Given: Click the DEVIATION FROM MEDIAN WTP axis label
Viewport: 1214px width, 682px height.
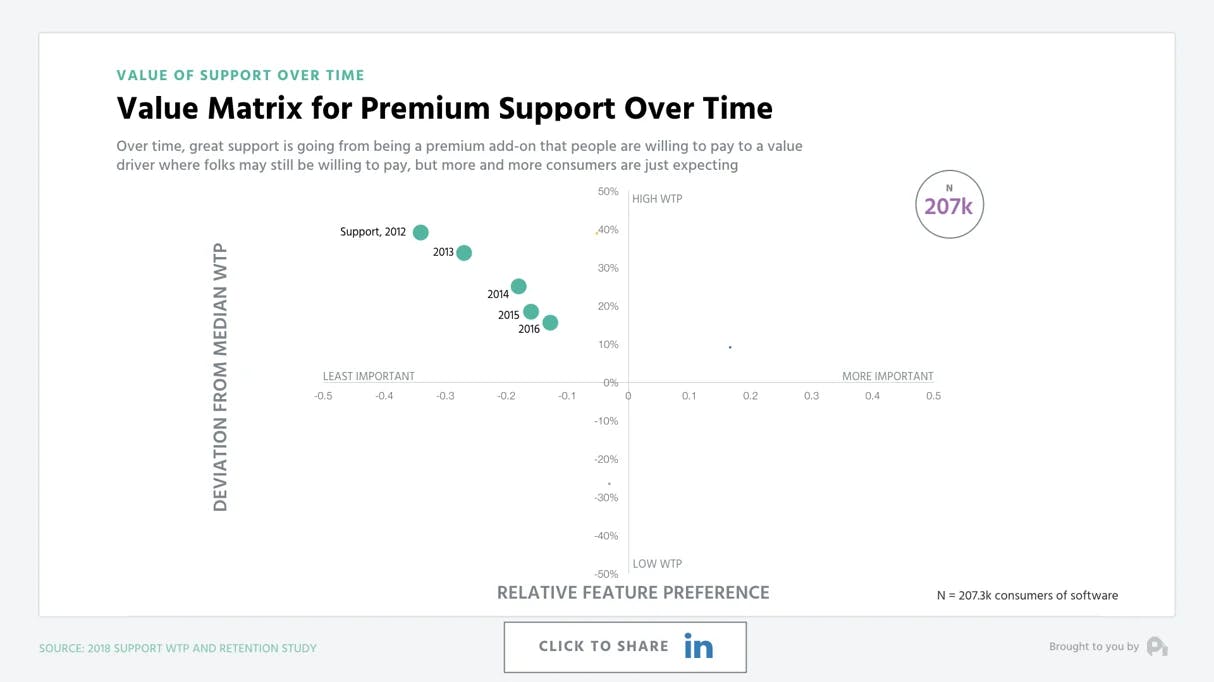Looking at the screenshot, I should pos(220,377).
